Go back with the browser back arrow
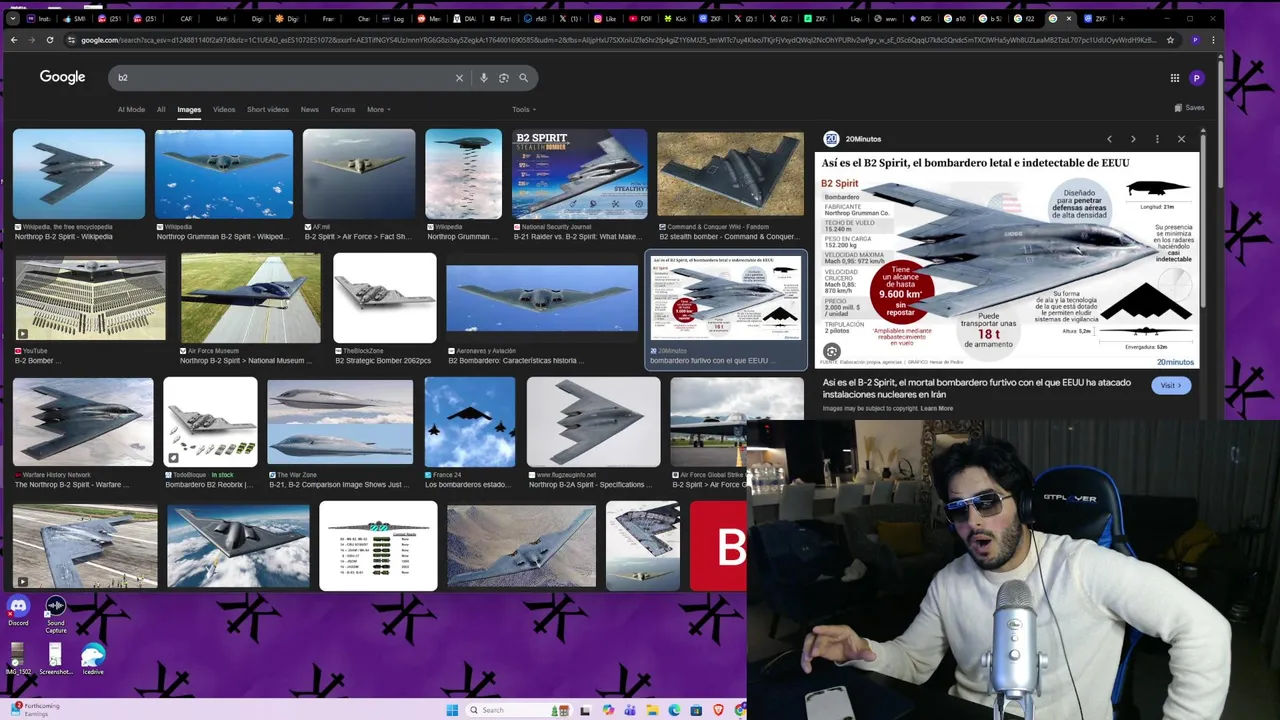Viewport: 1280px width, 720px height. point(13,40)
